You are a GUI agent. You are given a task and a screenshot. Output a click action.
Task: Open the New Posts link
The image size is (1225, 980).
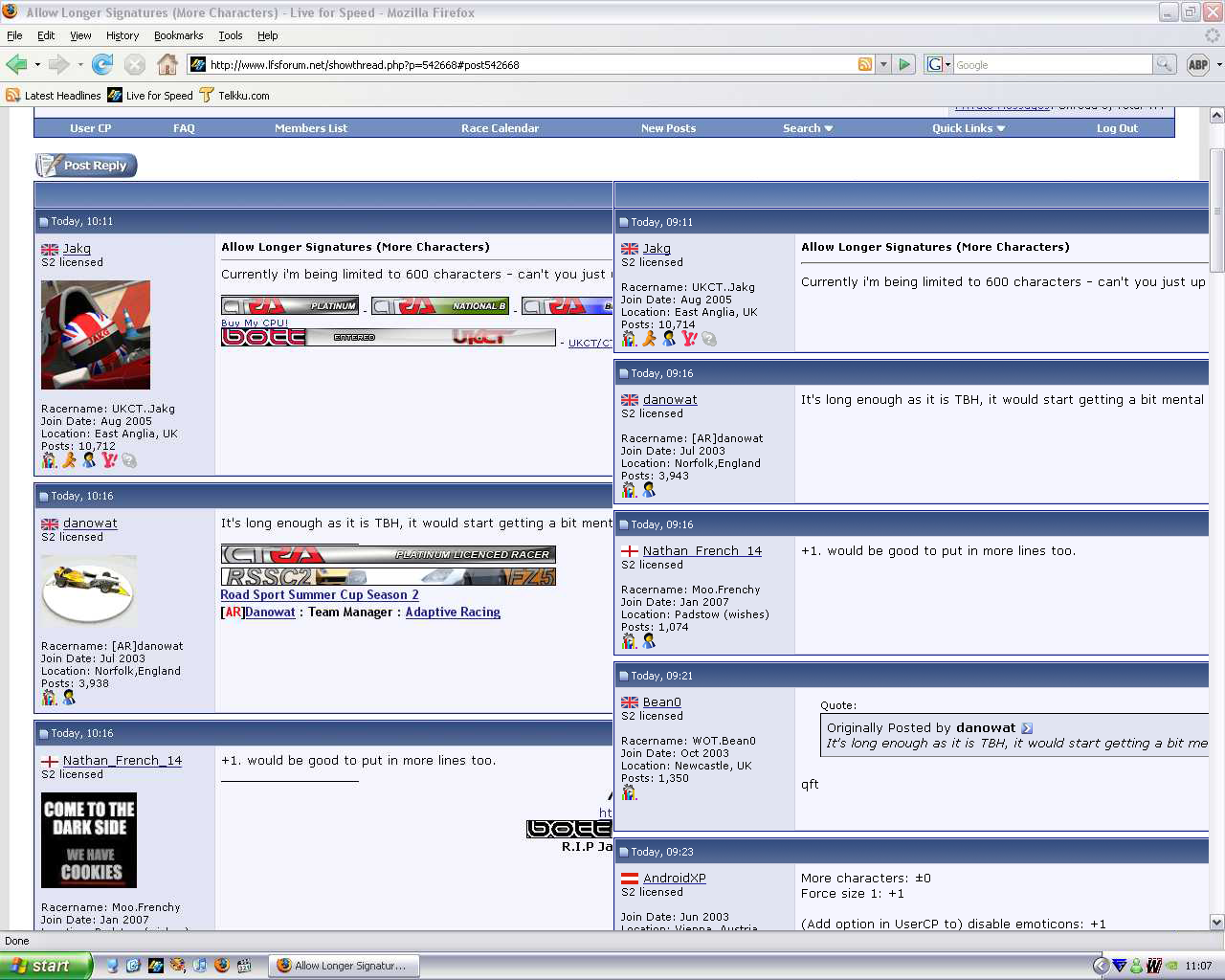pos(668,128)
